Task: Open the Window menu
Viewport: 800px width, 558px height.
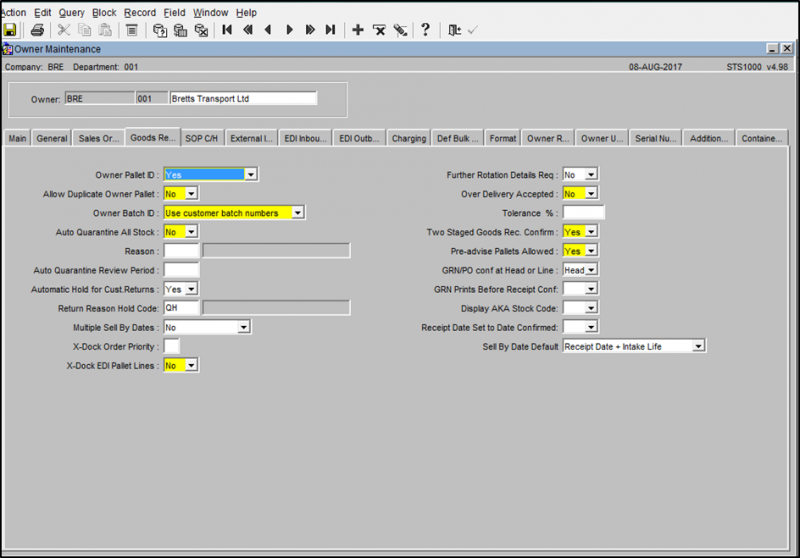Action: point(210,12)
